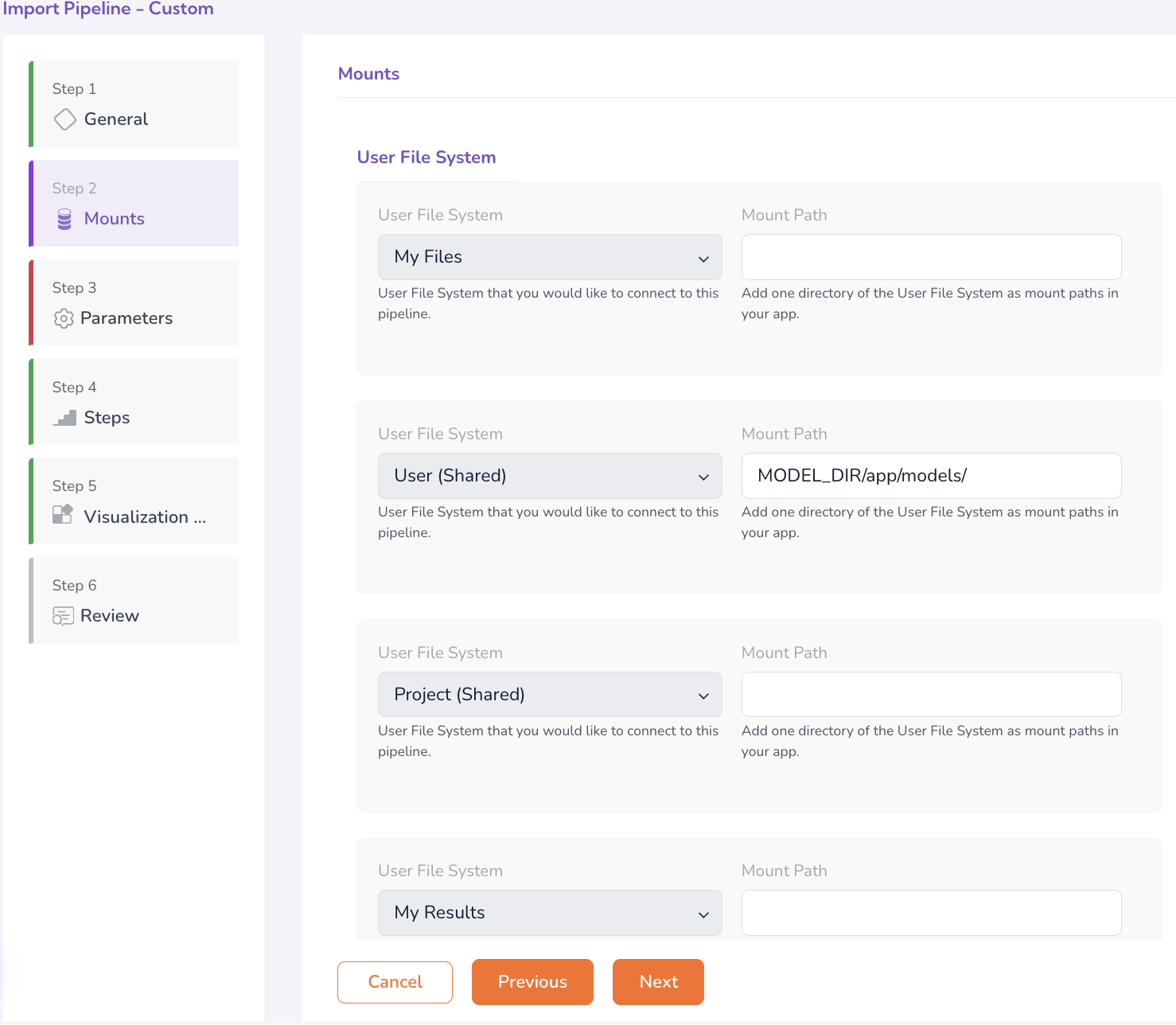Expand the User (Shared) dropdown
The height and width of the screenshot is (1025, 1176).
click(x=549, y=476)
